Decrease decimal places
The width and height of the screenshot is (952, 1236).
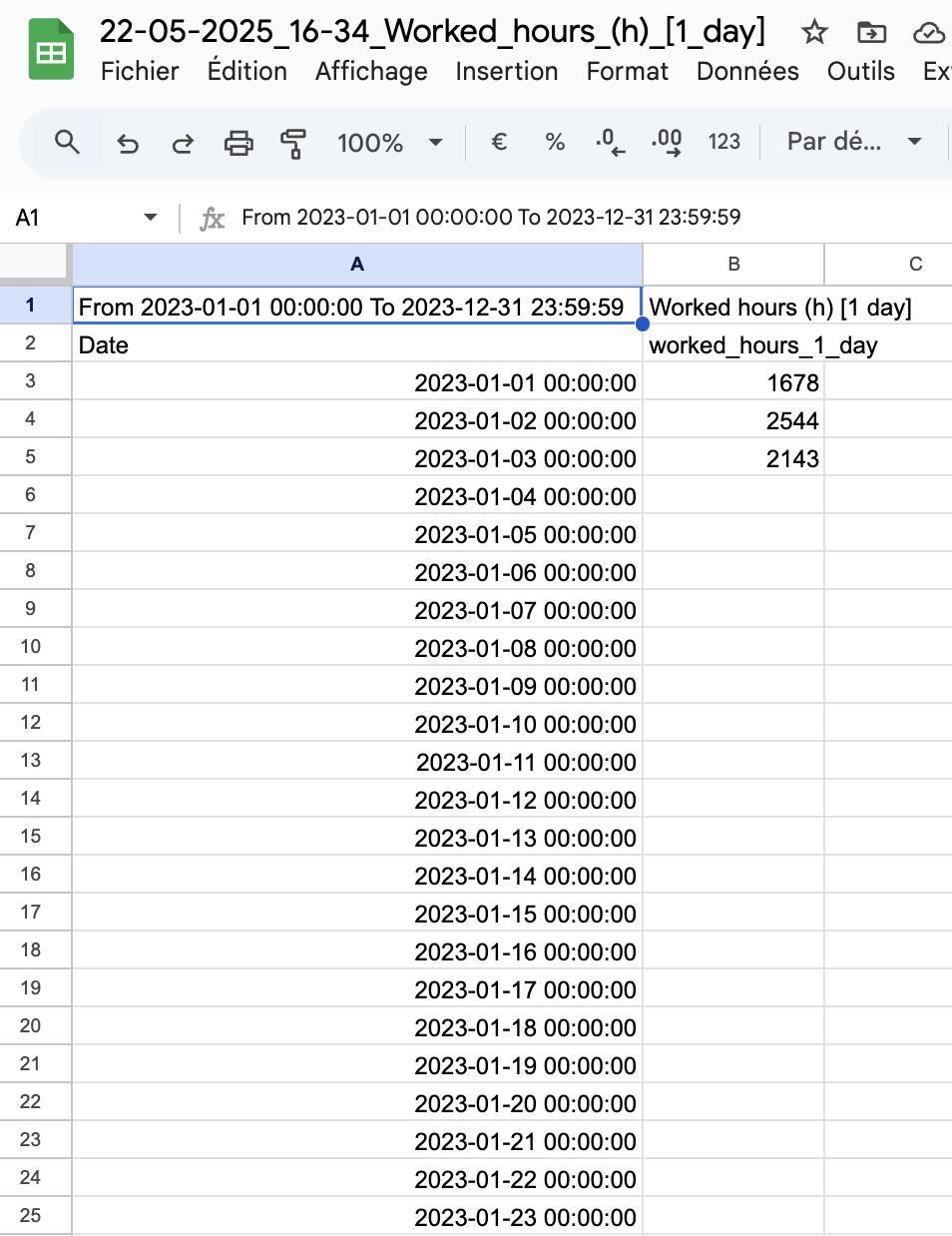611,142
